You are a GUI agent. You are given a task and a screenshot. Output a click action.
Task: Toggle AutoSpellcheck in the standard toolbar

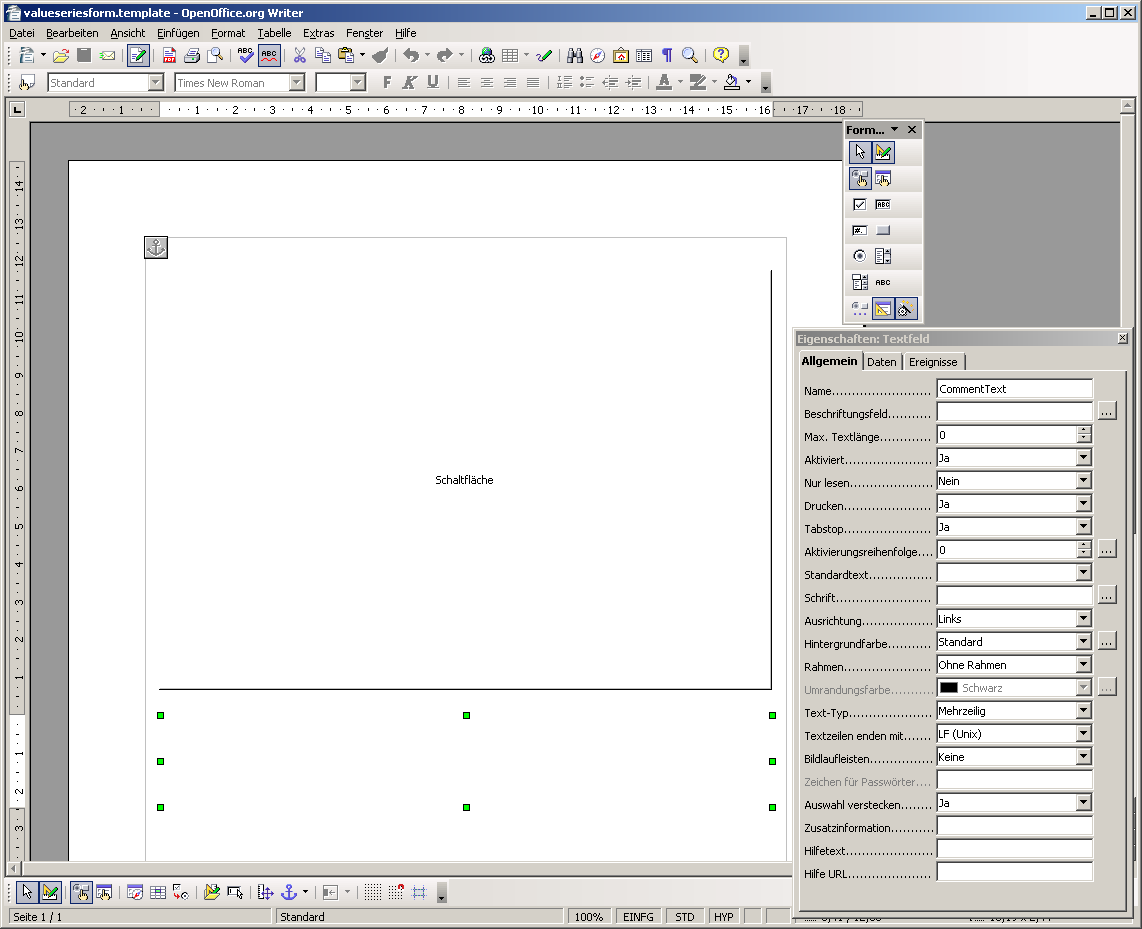[269, 56]
